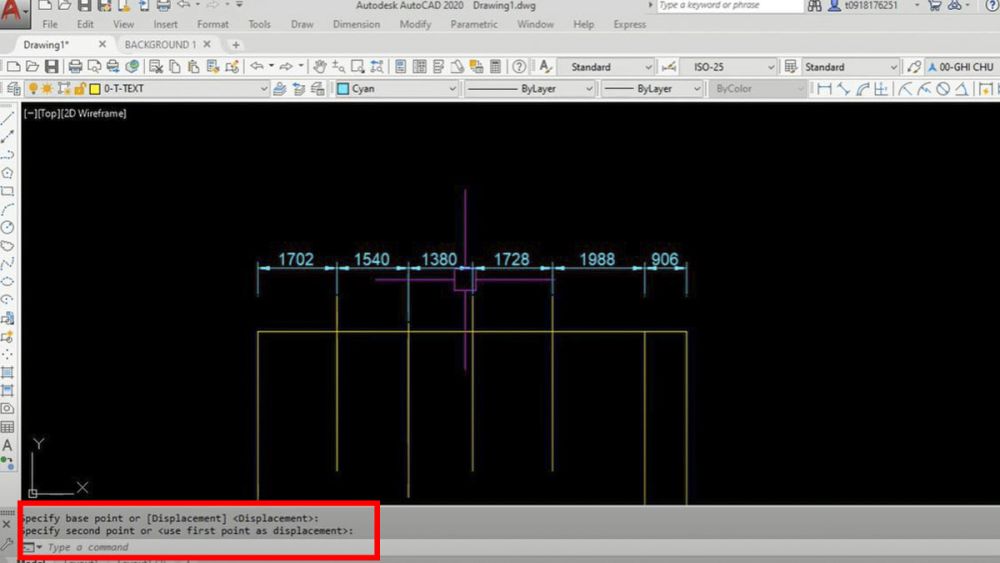
Task: Click the Layer Previous icon
Action: [x=298, y=89]
